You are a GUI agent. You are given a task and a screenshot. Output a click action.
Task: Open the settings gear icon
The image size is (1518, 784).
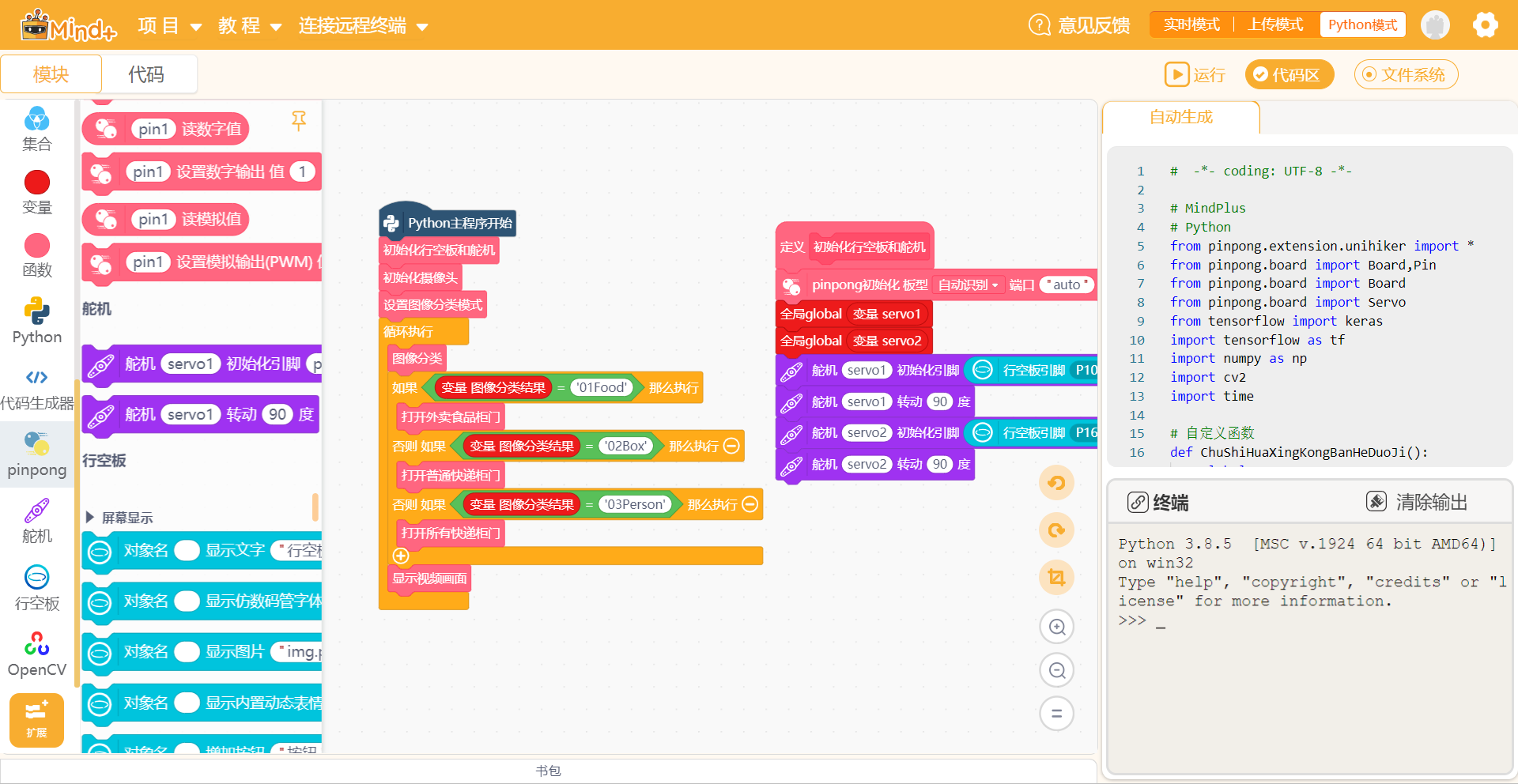click(1485, 25)
